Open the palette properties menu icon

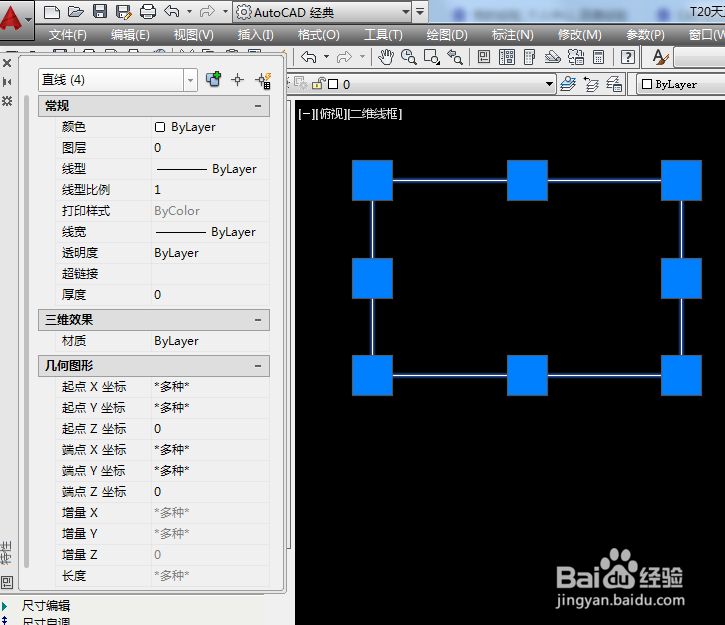(x=7, y=101)
